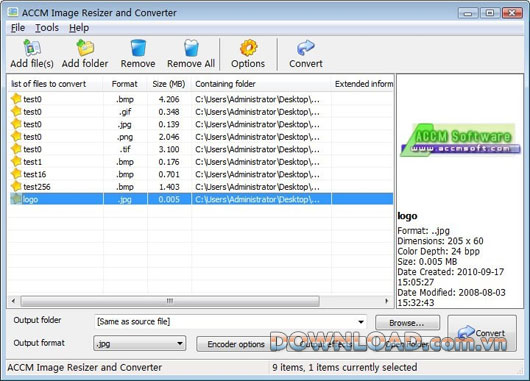Open the Output format .jpg dropdown
Screen dimensions: 530x381
pyautogui.click(x=140, y=344)
